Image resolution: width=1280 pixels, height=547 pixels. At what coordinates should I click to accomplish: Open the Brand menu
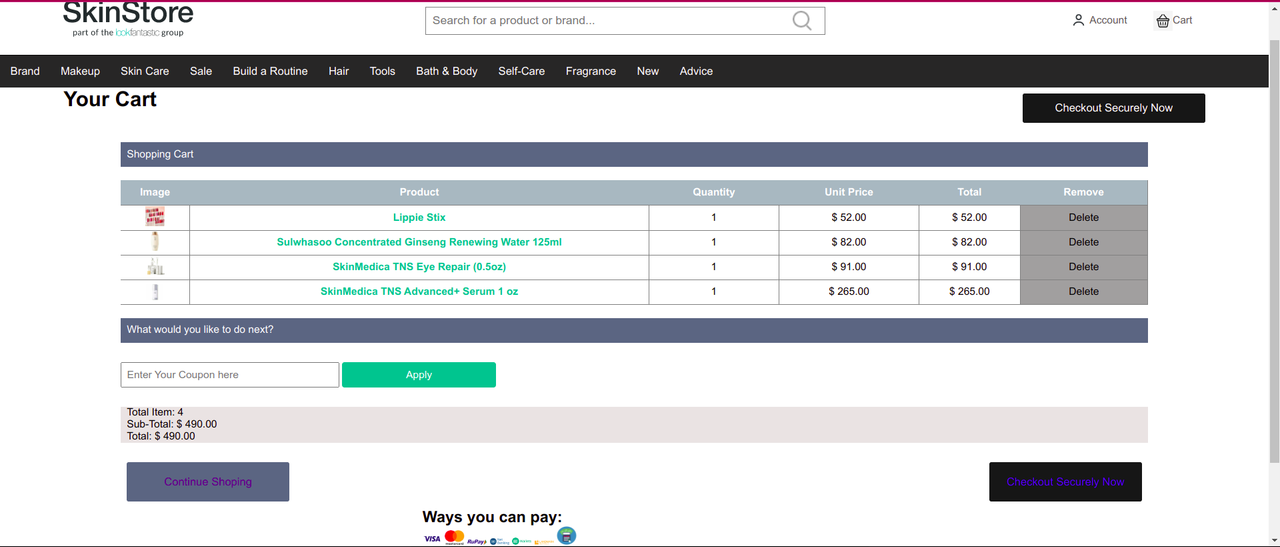click(x=25, y=71)
